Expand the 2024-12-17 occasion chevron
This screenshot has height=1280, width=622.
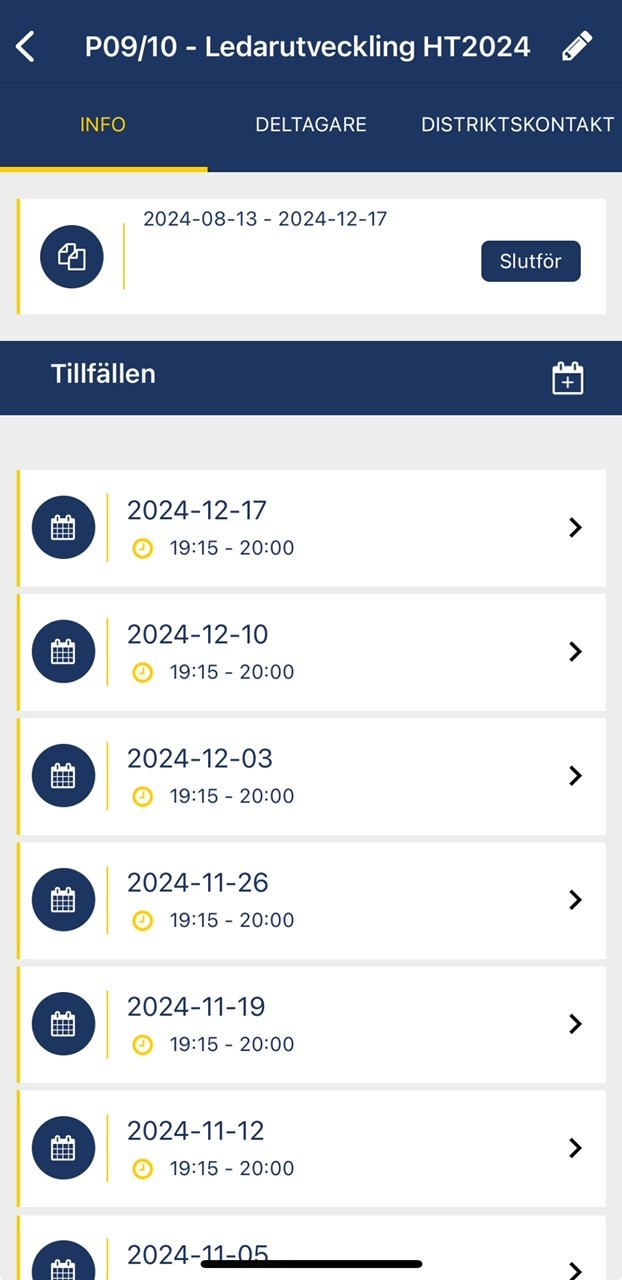575,528
